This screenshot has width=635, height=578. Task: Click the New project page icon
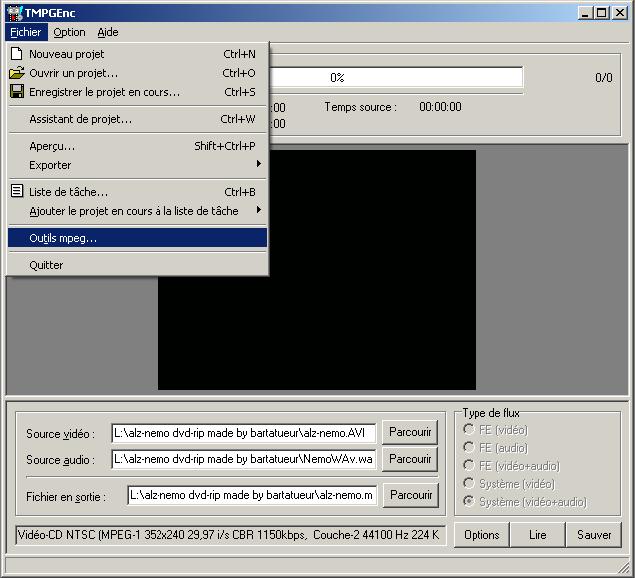[16, 54]
